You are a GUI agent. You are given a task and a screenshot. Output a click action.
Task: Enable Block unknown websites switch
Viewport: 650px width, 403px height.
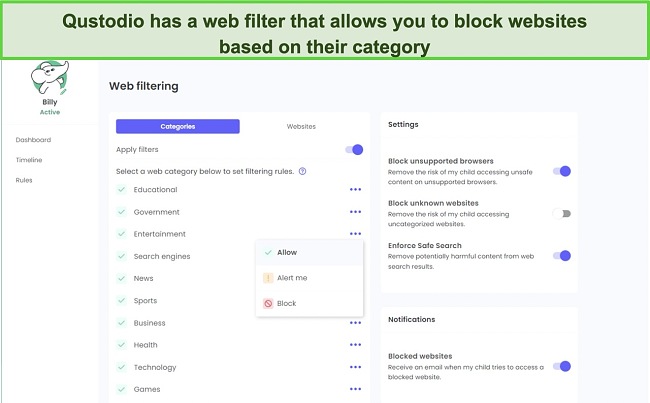pos(562,214)
